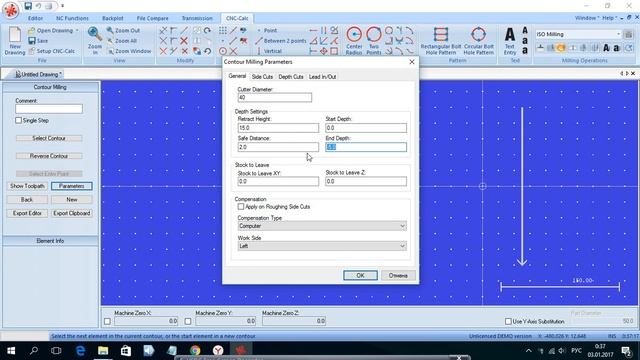Screen dimensions: 640x360
Task: Open the Backplot ribbon tab
Action: [113, 18]
